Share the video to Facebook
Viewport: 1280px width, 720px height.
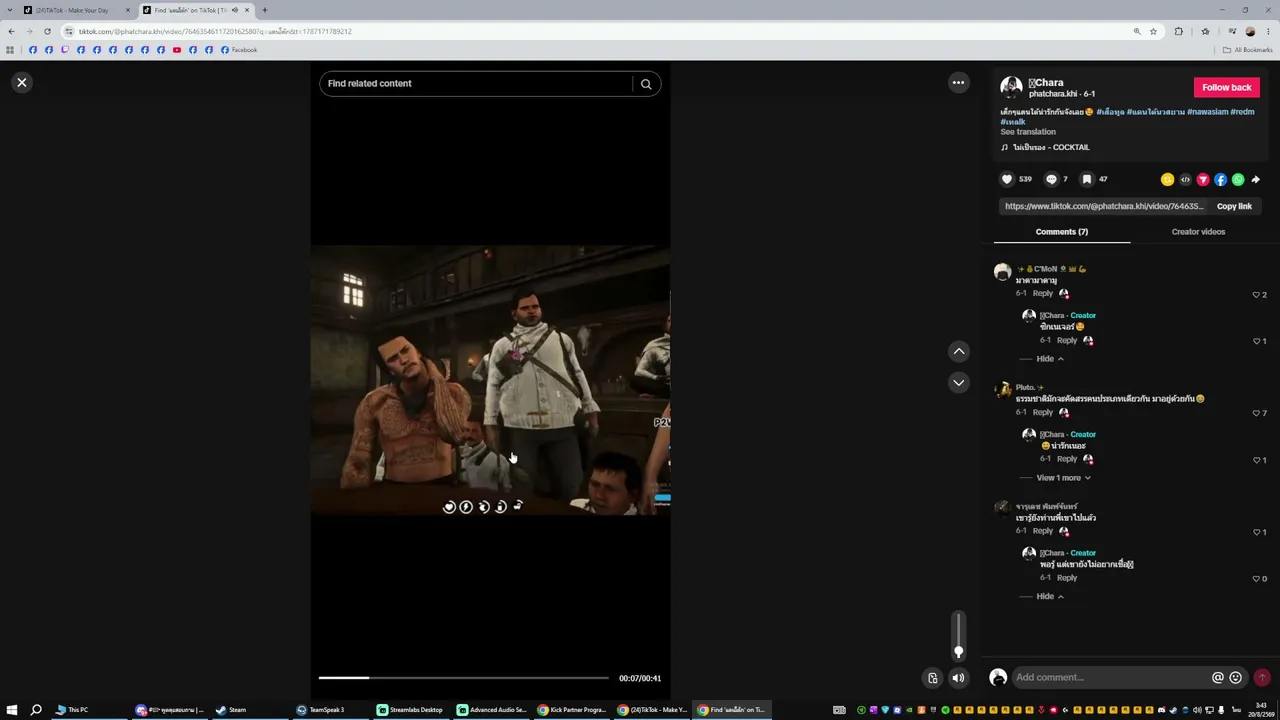[x=1220, y=180]
